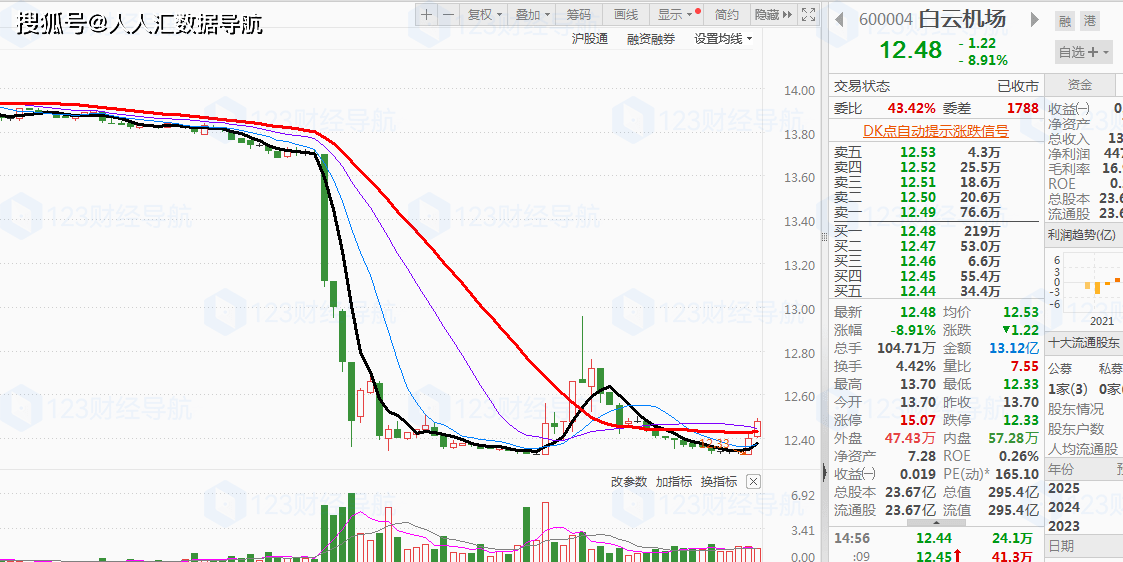Open DK点自动提示涨跌信号 link
The width and height of the screenshot is (1123, 562).
[935, 131]
